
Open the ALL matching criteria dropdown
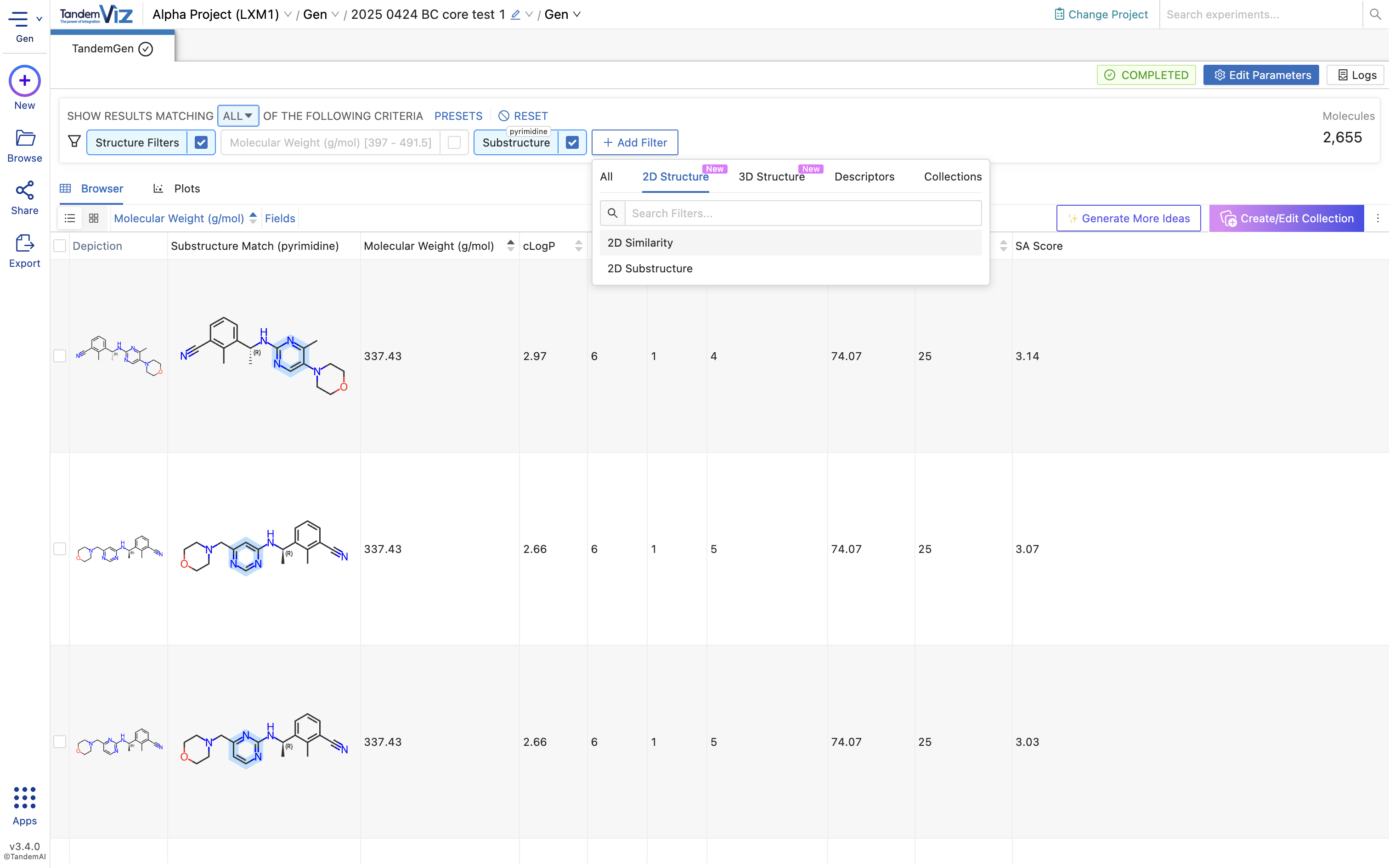[x=237, y=116]
